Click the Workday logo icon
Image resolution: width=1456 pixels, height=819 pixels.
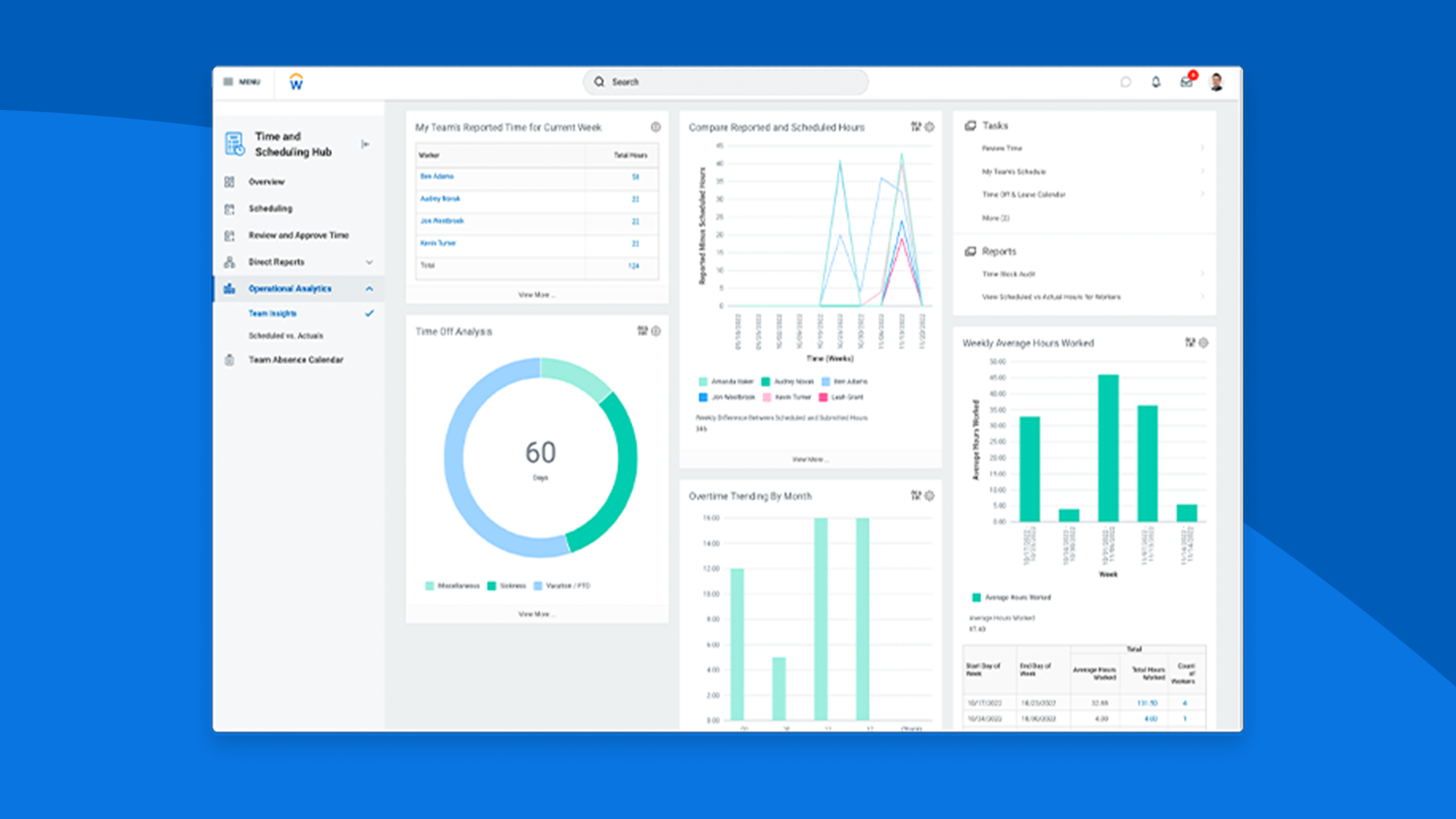click(296, 81)
